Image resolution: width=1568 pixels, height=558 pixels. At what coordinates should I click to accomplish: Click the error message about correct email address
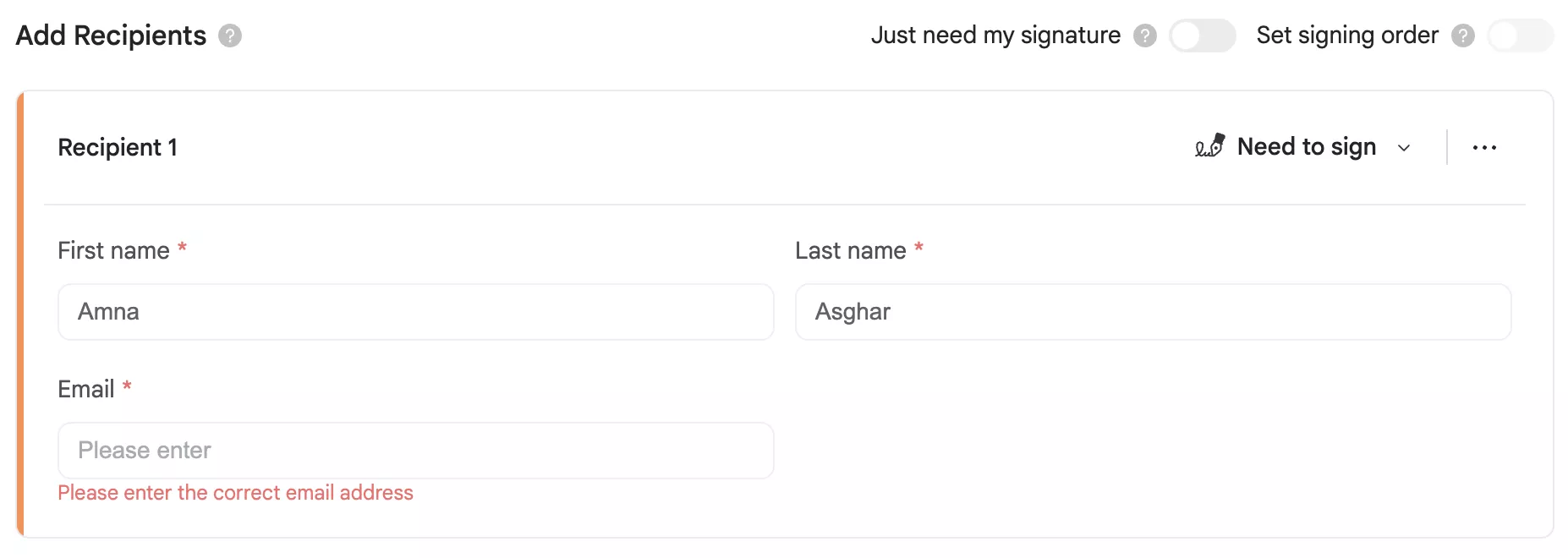235,492
